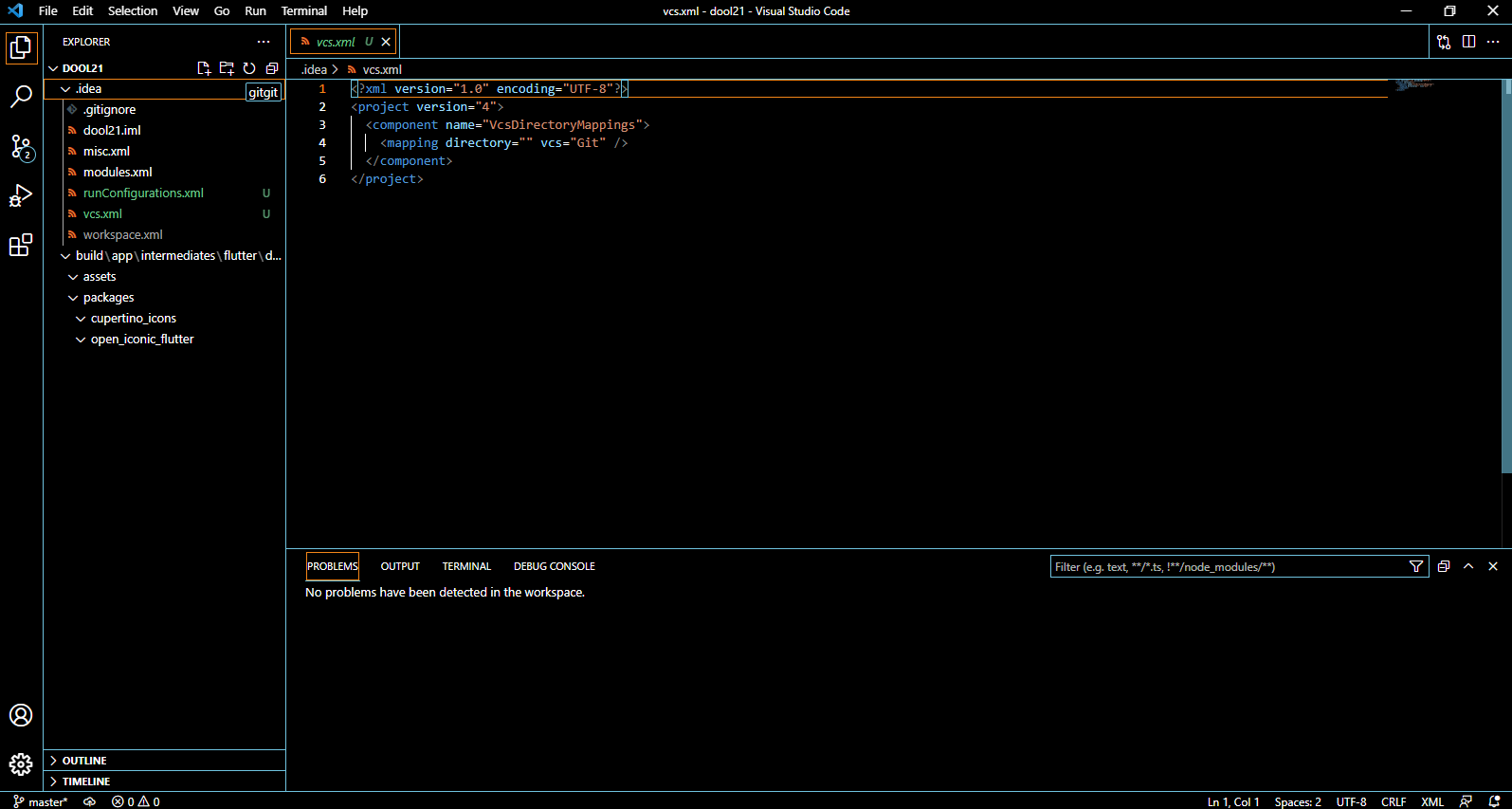
Task: Close the bottom panel
Action: pyautogui.click(x=1493, y=566)
